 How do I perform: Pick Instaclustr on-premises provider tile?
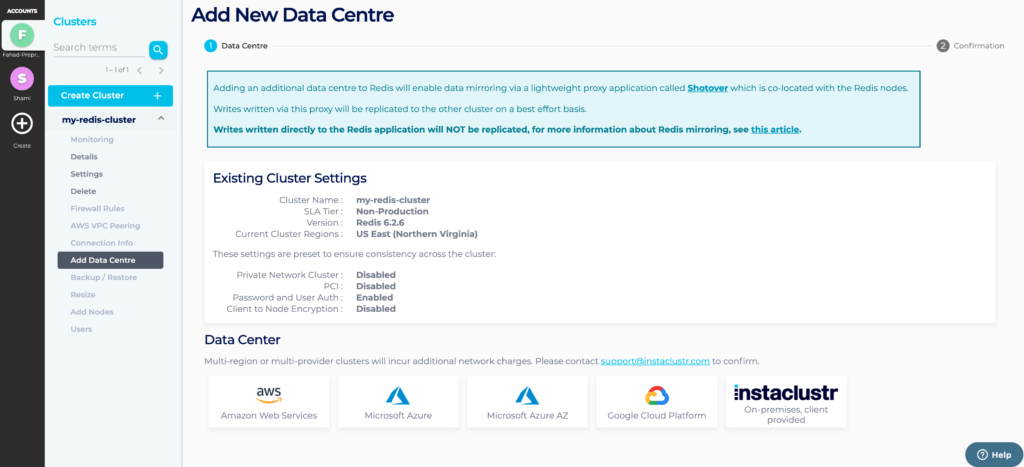(x=786, y=402)
